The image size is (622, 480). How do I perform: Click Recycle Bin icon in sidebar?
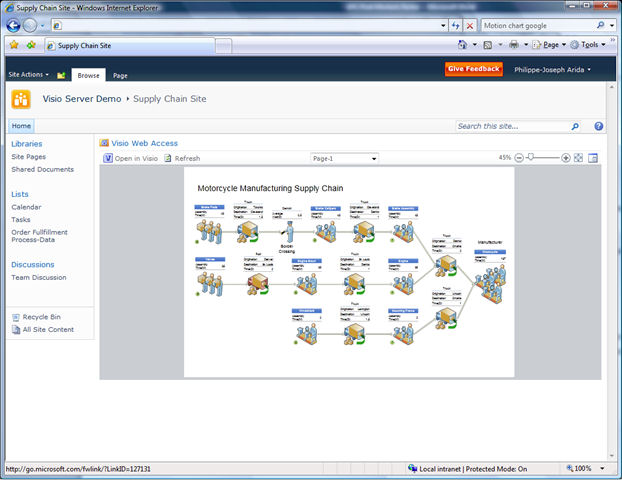16,317
